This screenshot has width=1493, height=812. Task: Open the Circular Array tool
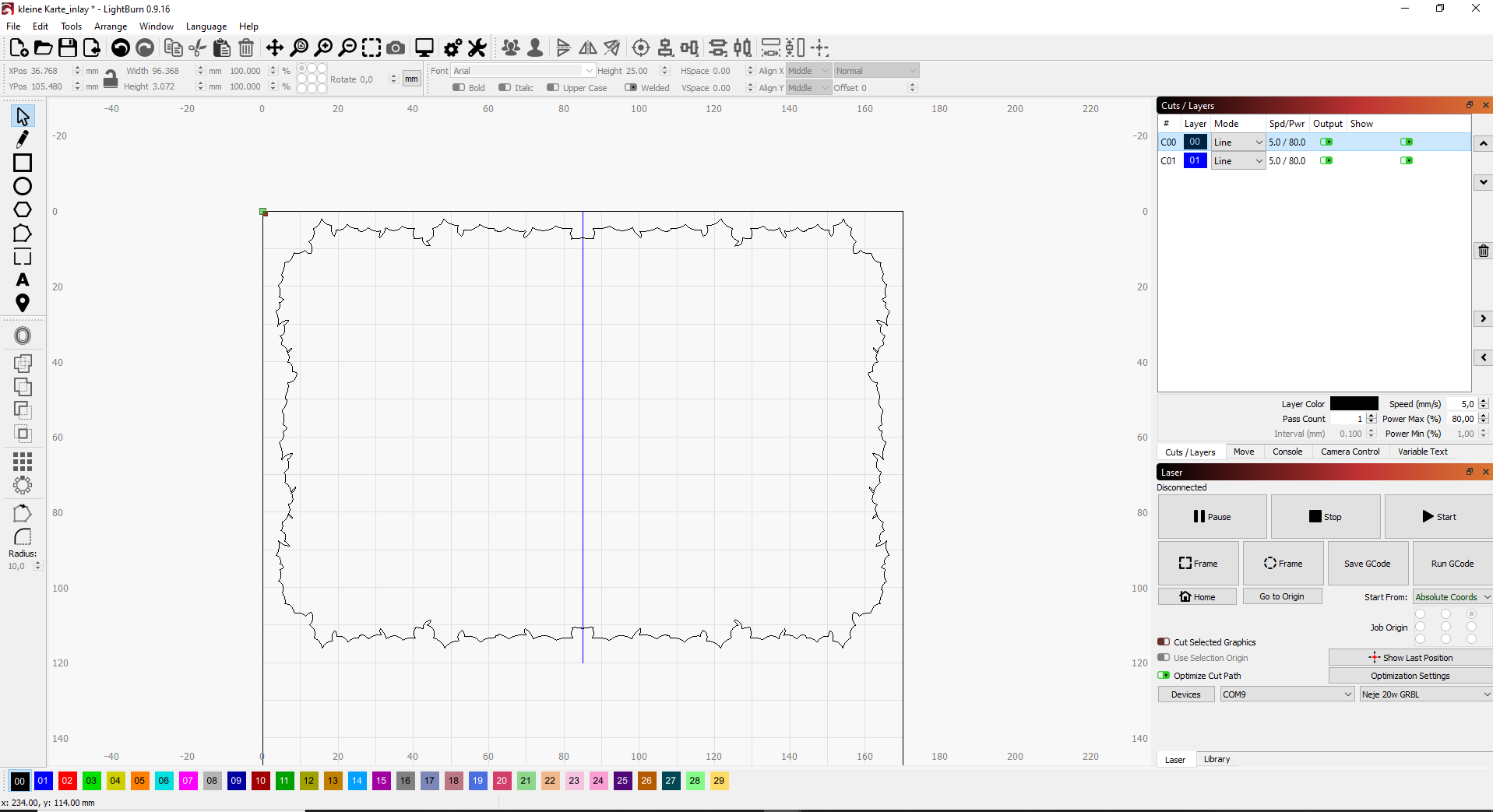(23, 485)
